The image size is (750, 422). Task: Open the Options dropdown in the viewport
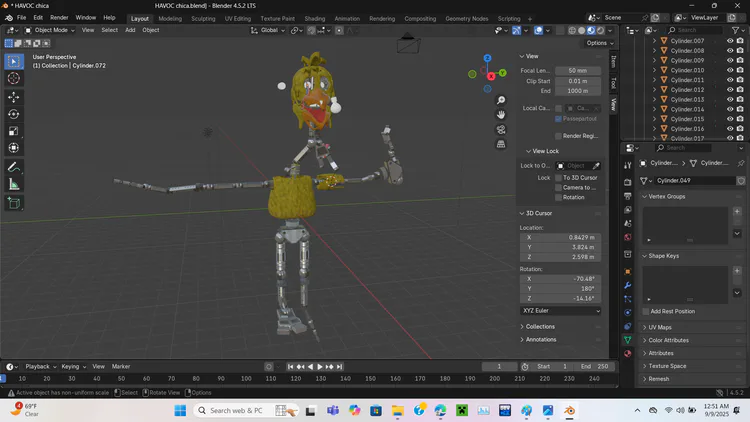[x=600, y=43]
